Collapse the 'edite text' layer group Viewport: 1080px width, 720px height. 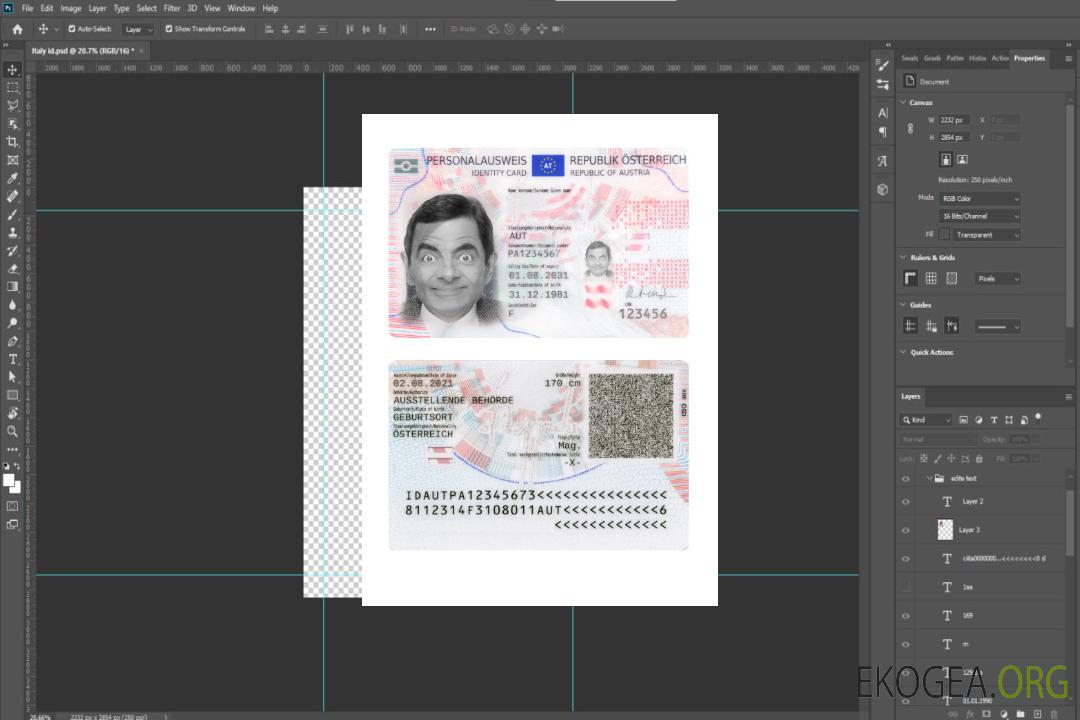[929, 478]
